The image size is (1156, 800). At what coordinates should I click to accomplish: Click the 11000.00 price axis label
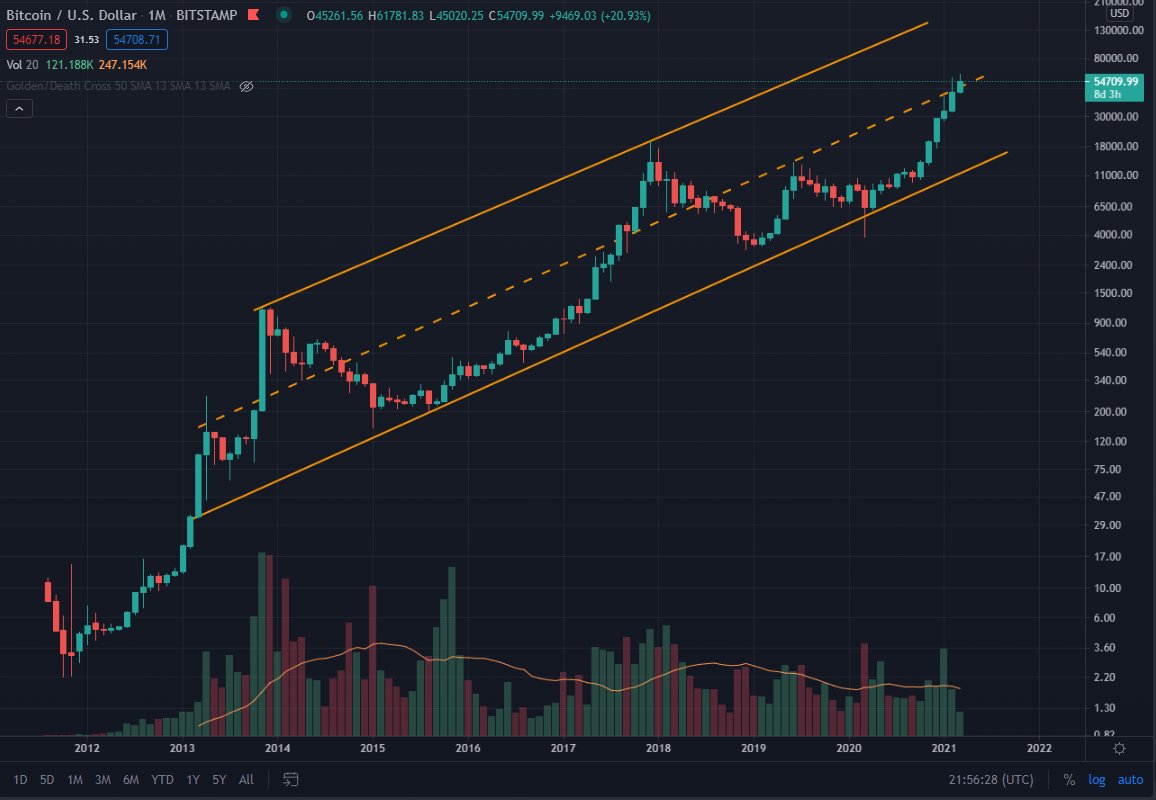1114,175
